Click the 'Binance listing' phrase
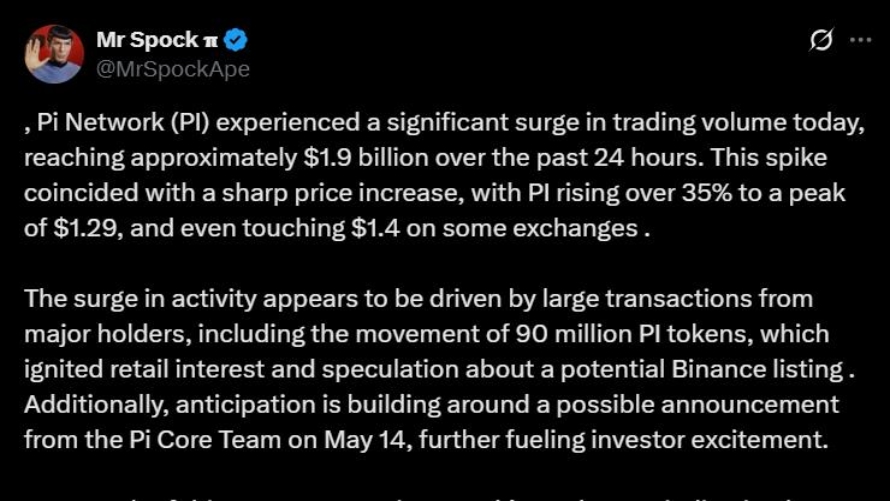The image size is (890, 501). pyautogui.click(x=757, y=369)
